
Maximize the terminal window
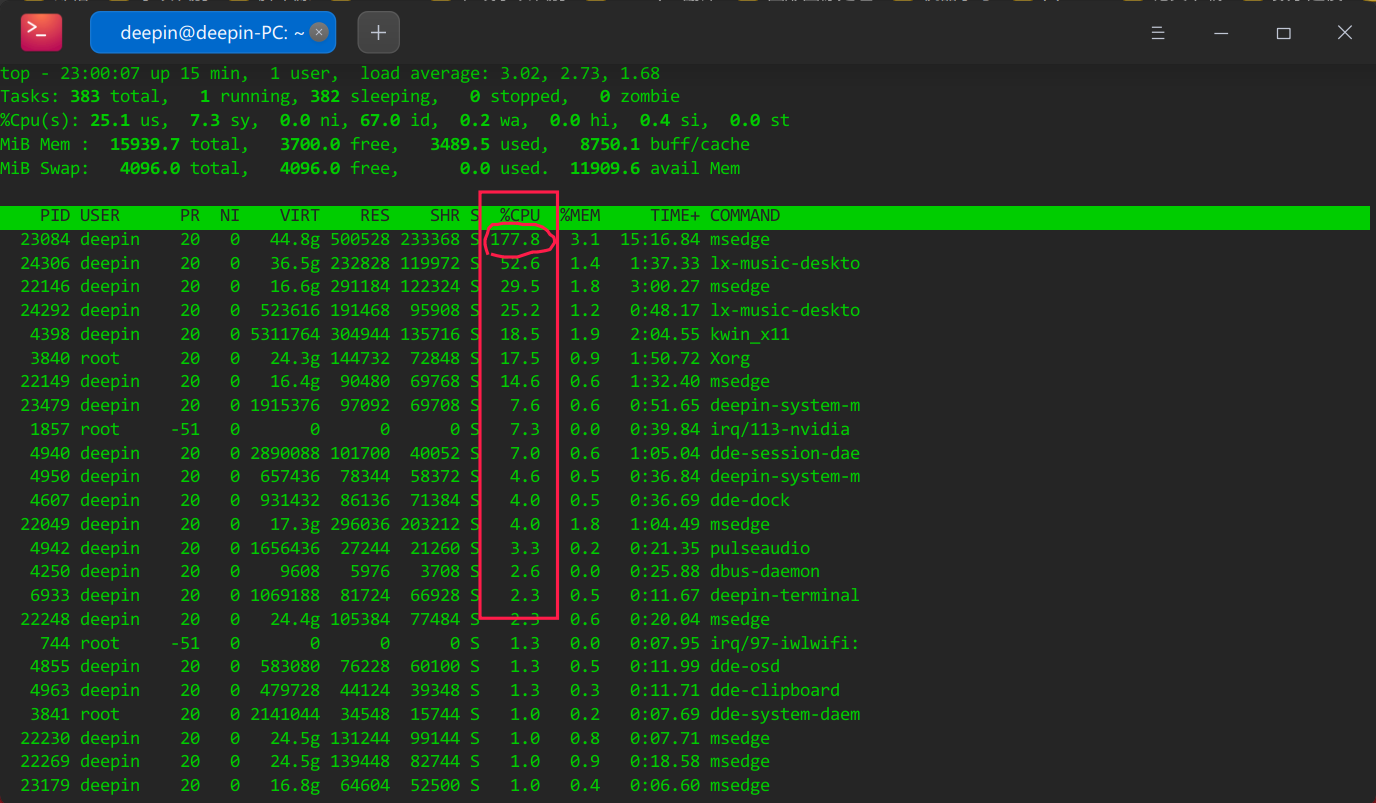tap(1284, 33)
